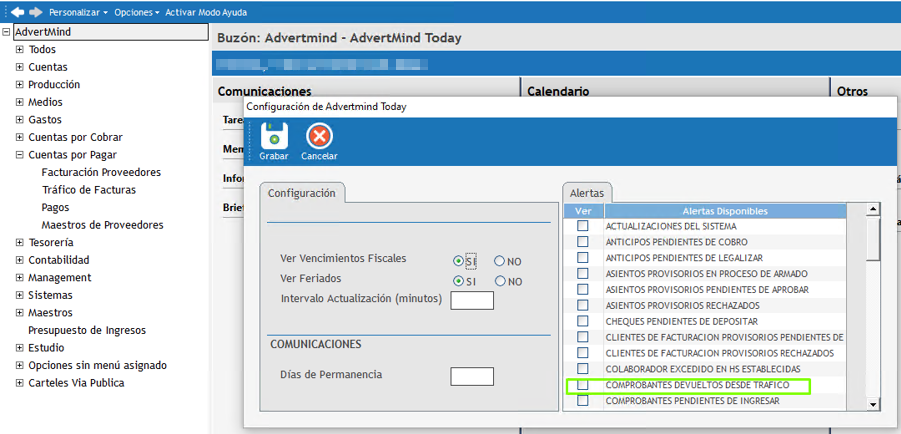Screen dimensions: 901x434
Task: Open Facturación Proveedores
Action: pyautogui.click(x=101, y=172)
